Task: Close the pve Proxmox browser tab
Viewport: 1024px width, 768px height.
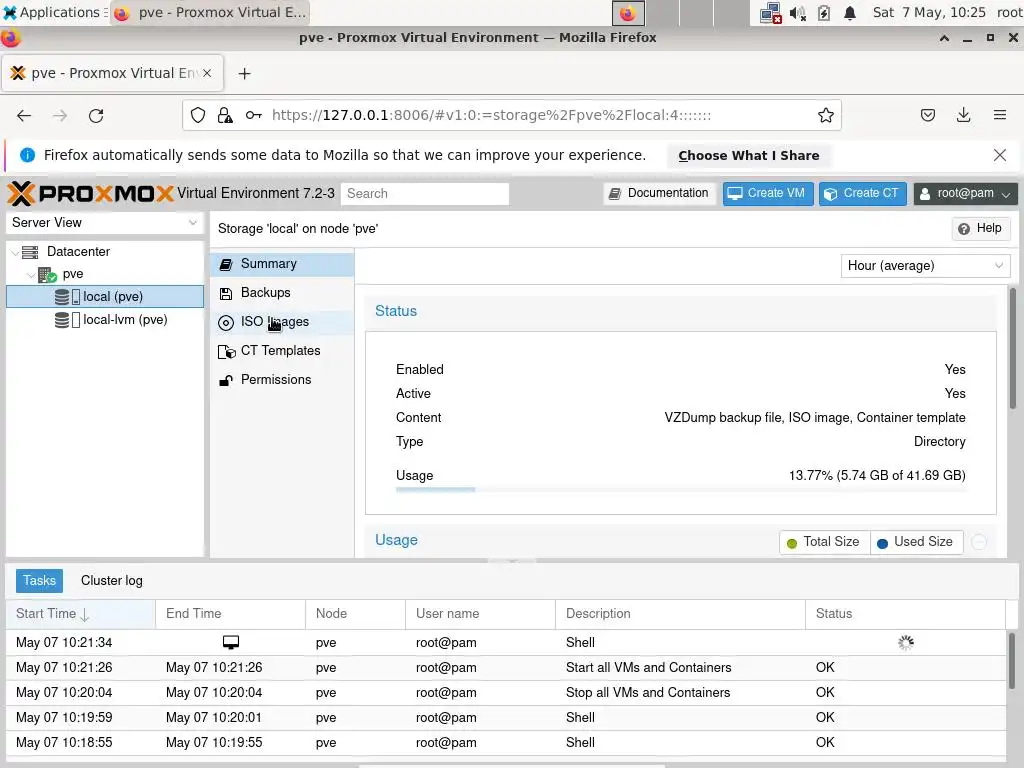Action: [x=207, y=73]
